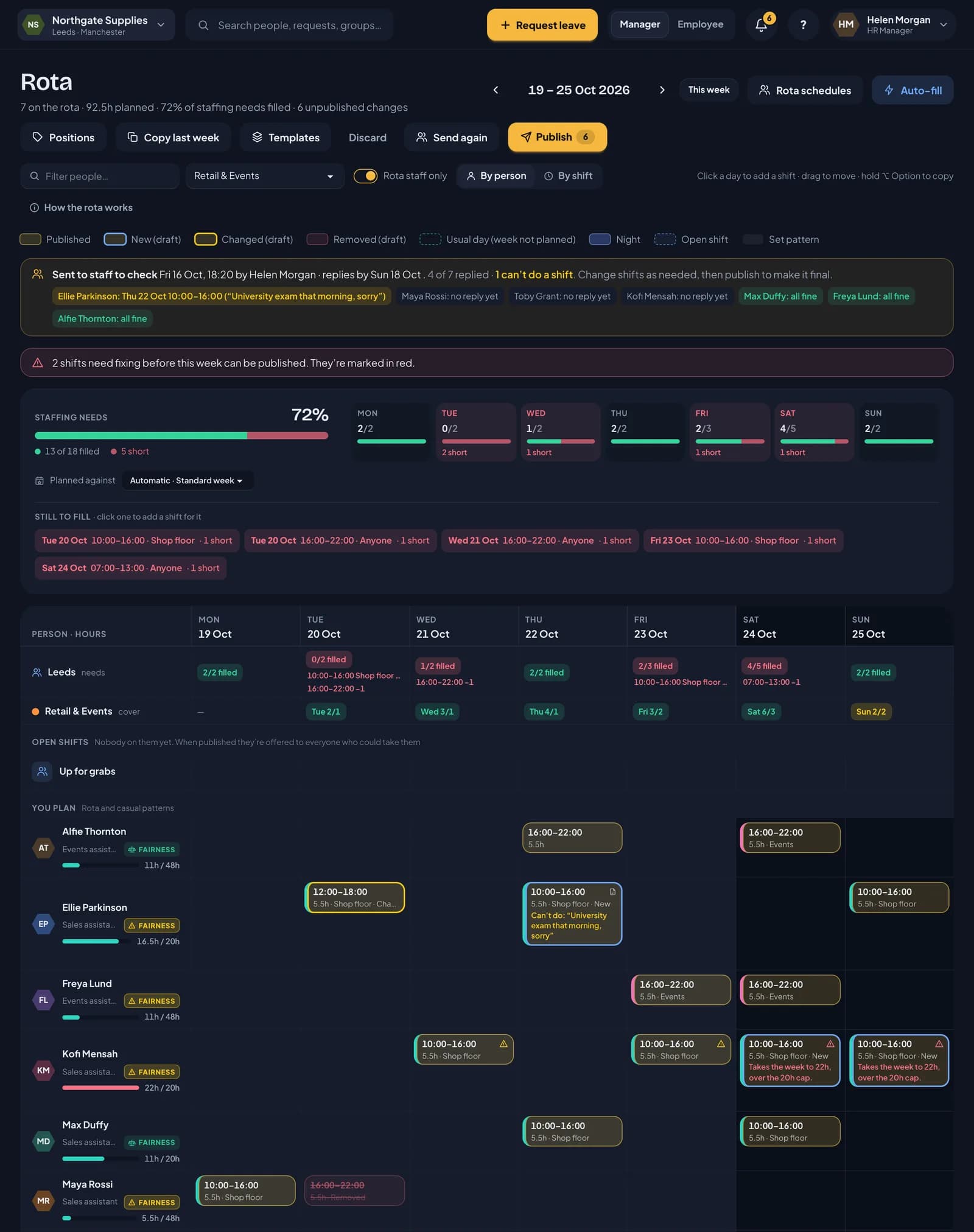Go to next week arrow
Screen dimensions: 974x1232
(x=662, y=90)
